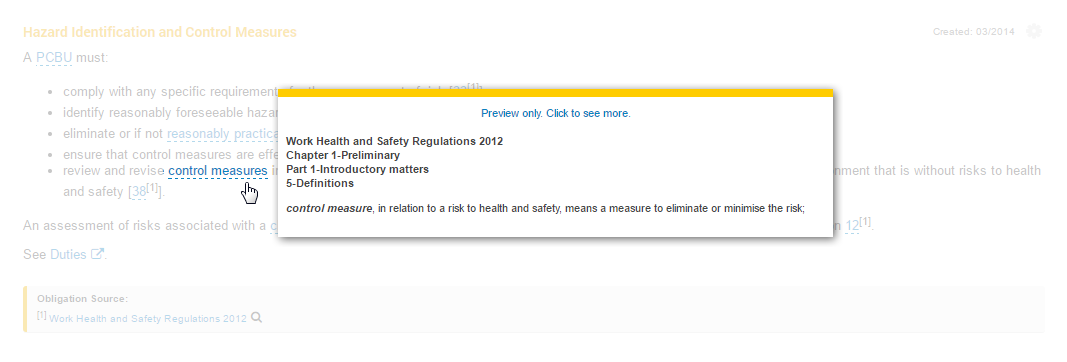Open the settings gear beside Created date
This screenshot has height=362, width=1067.
[x=1034, y=31]
